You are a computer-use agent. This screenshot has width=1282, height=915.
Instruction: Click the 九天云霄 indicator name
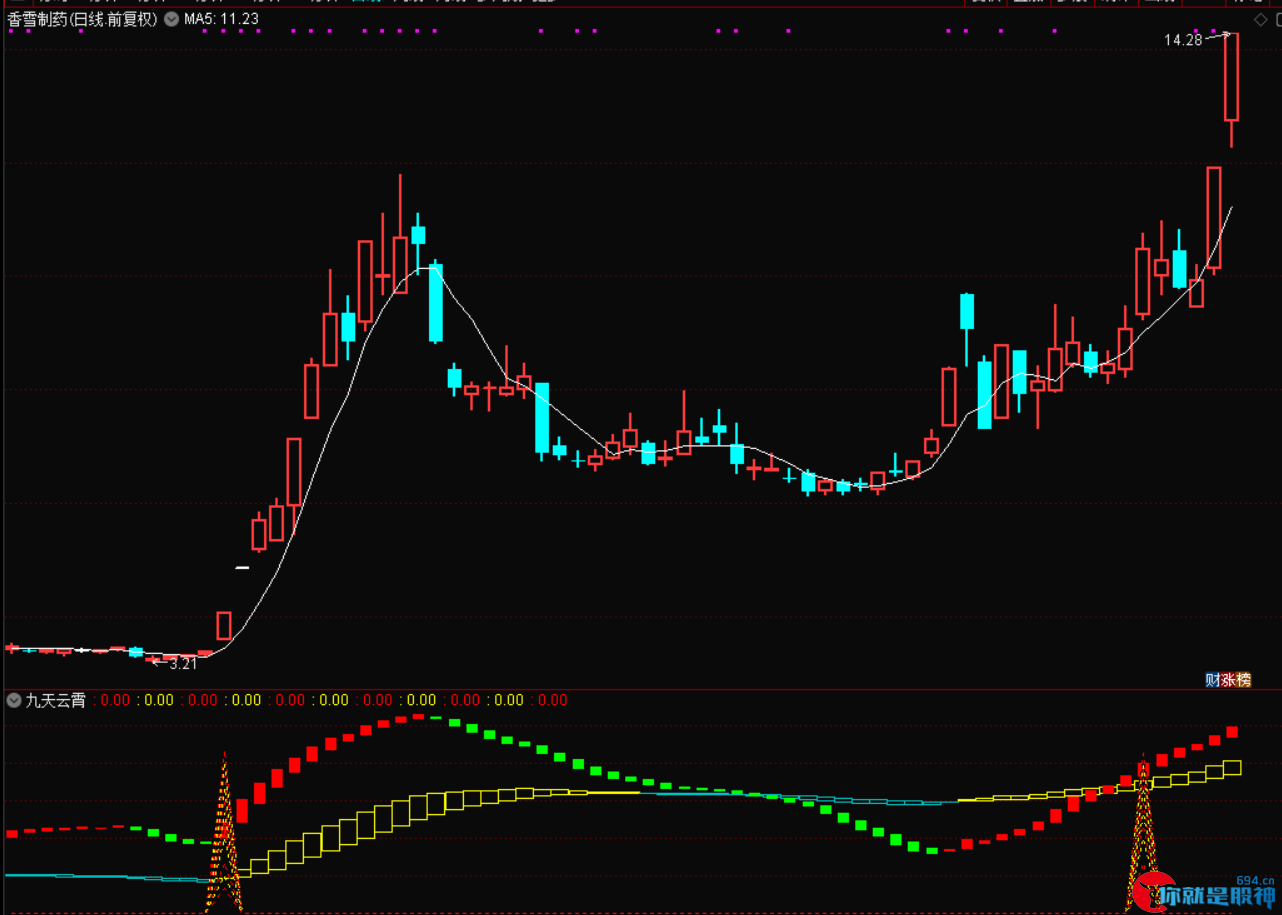point(55,700)
